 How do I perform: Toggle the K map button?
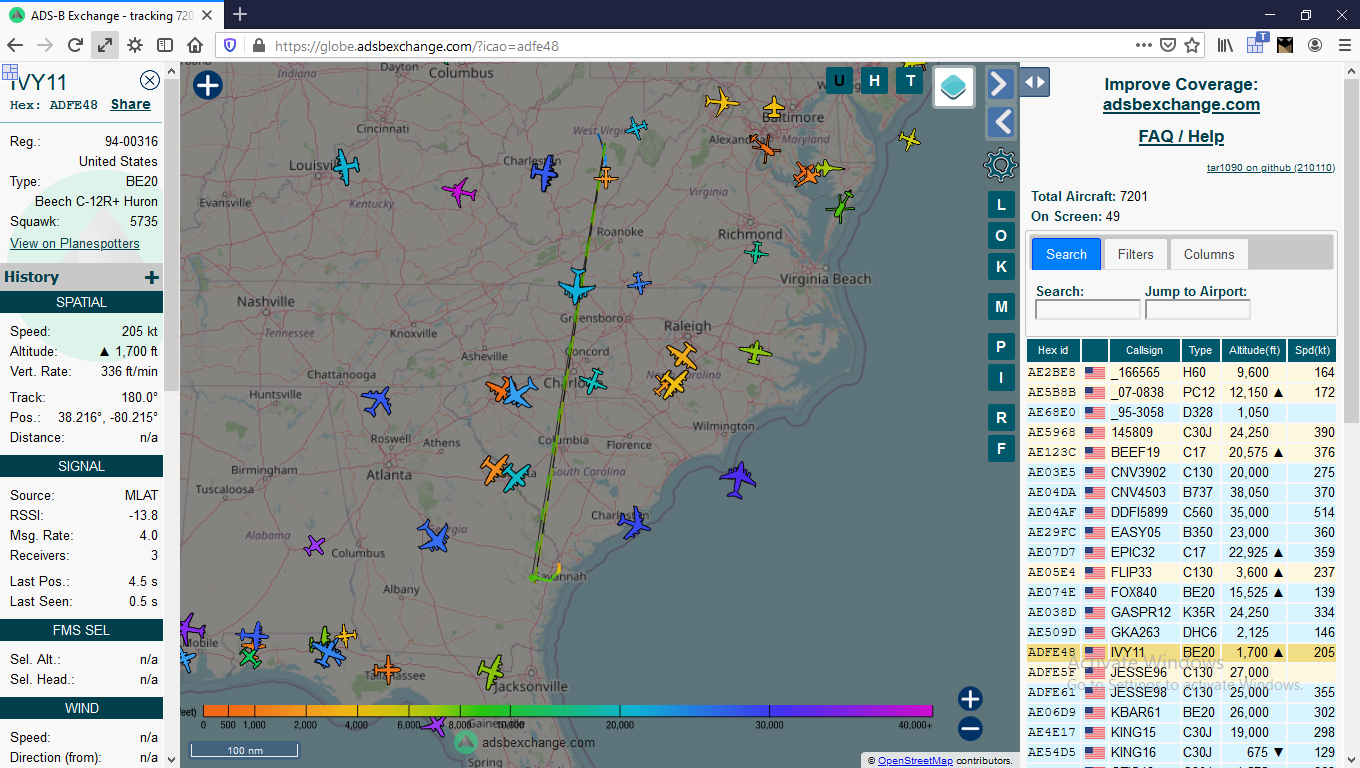(1001, 265)
